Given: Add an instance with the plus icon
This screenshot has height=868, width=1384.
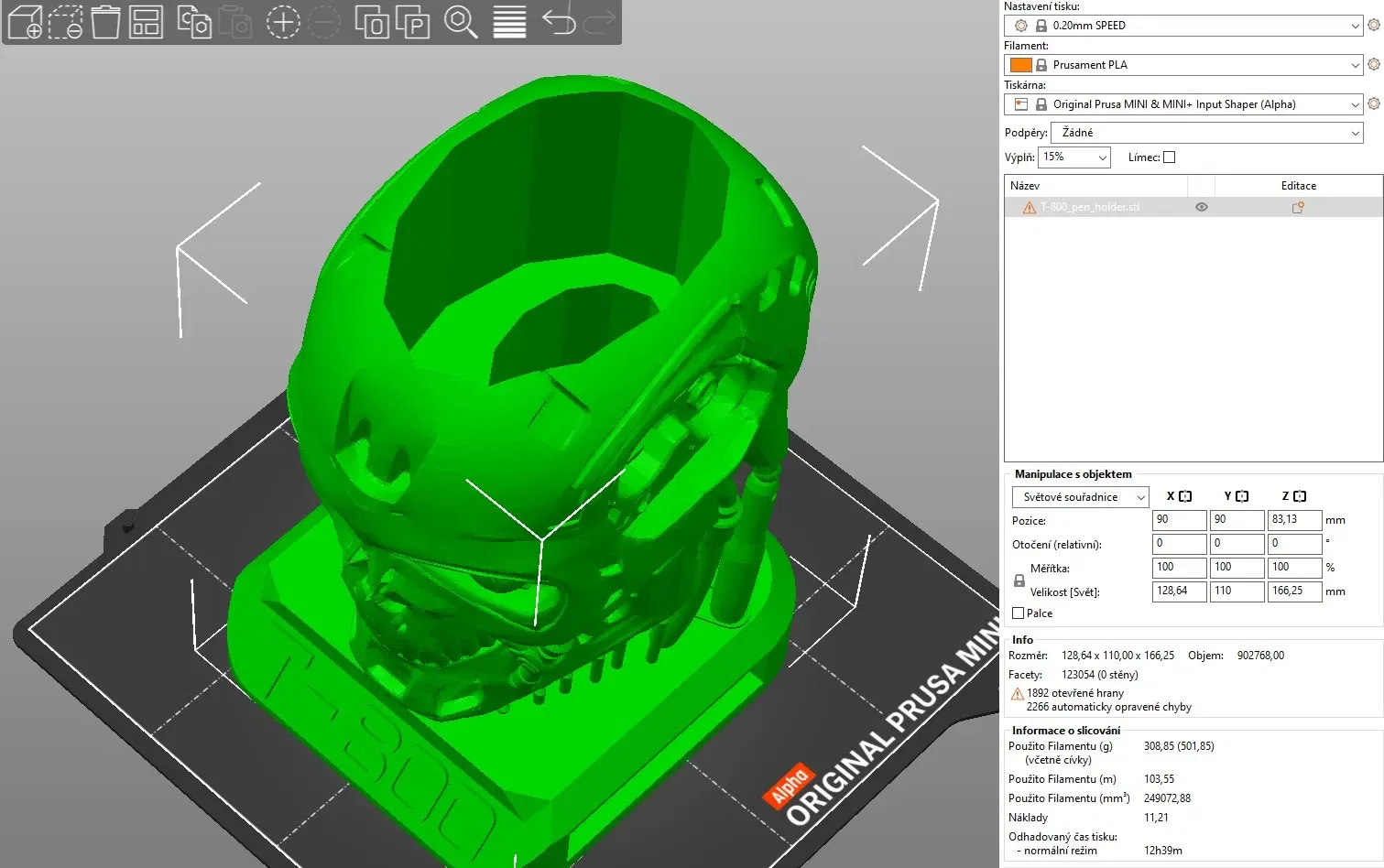Looking at the screenshot, I should 283,22.
